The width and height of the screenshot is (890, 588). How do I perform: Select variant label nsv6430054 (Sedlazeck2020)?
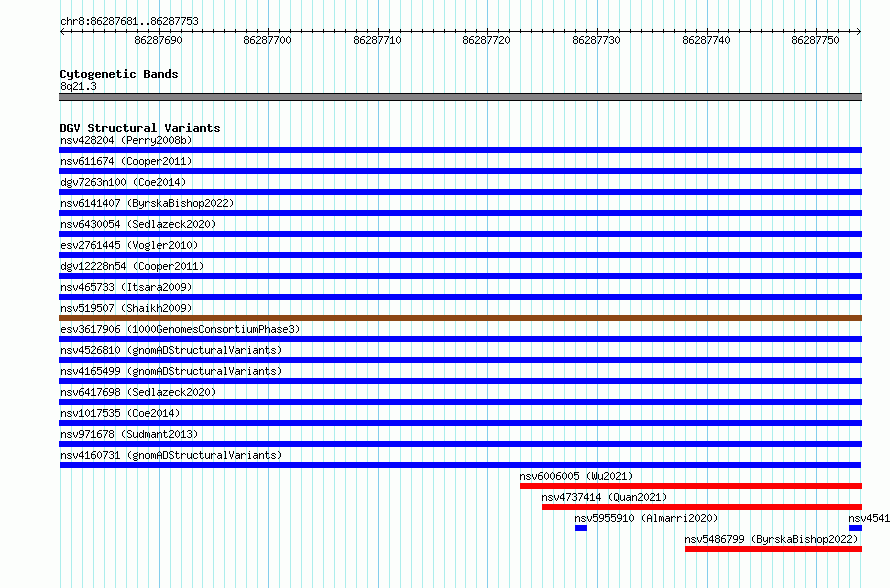(x=138, y=224)
